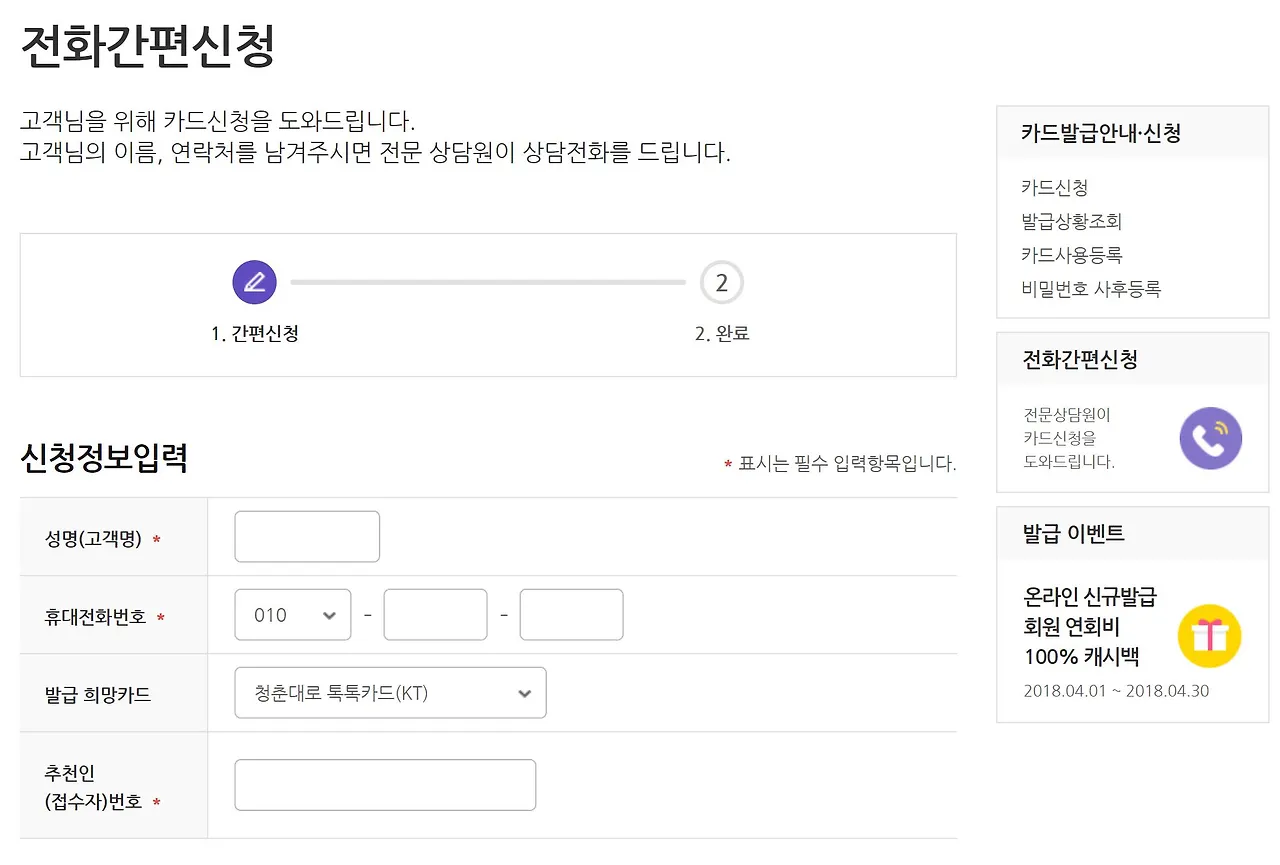1280x865 pixels.
Task: Focus the 성명(고객명) name input field
Action: (307, 537)
